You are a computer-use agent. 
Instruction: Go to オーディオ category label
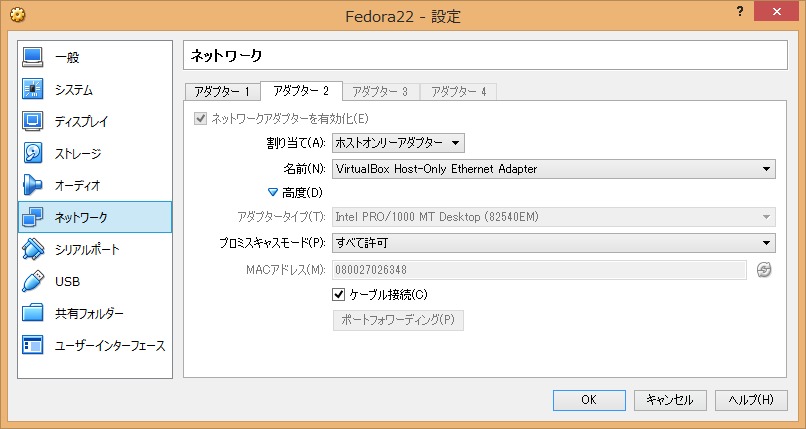tap(78, 185)
